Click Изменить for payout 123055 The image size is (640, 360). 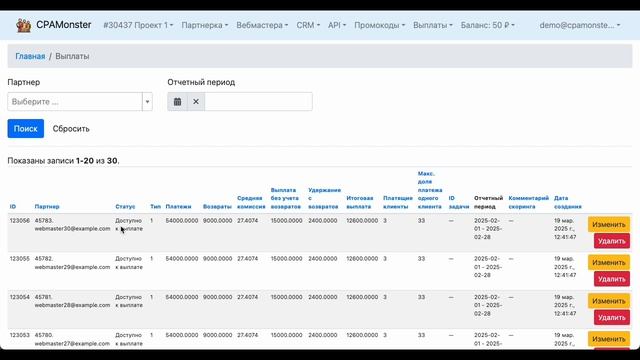[x=609, y=262]
